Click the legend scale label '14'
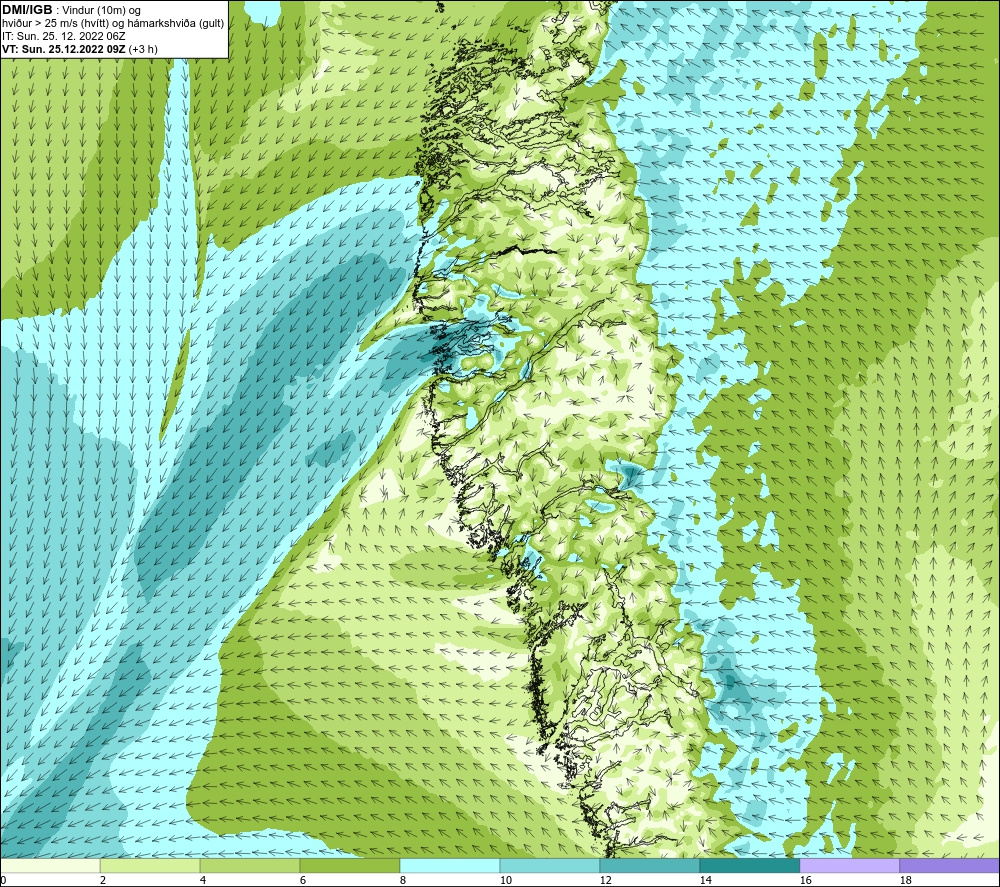Viewport: 1000px width, 887px height. point(705,880)
